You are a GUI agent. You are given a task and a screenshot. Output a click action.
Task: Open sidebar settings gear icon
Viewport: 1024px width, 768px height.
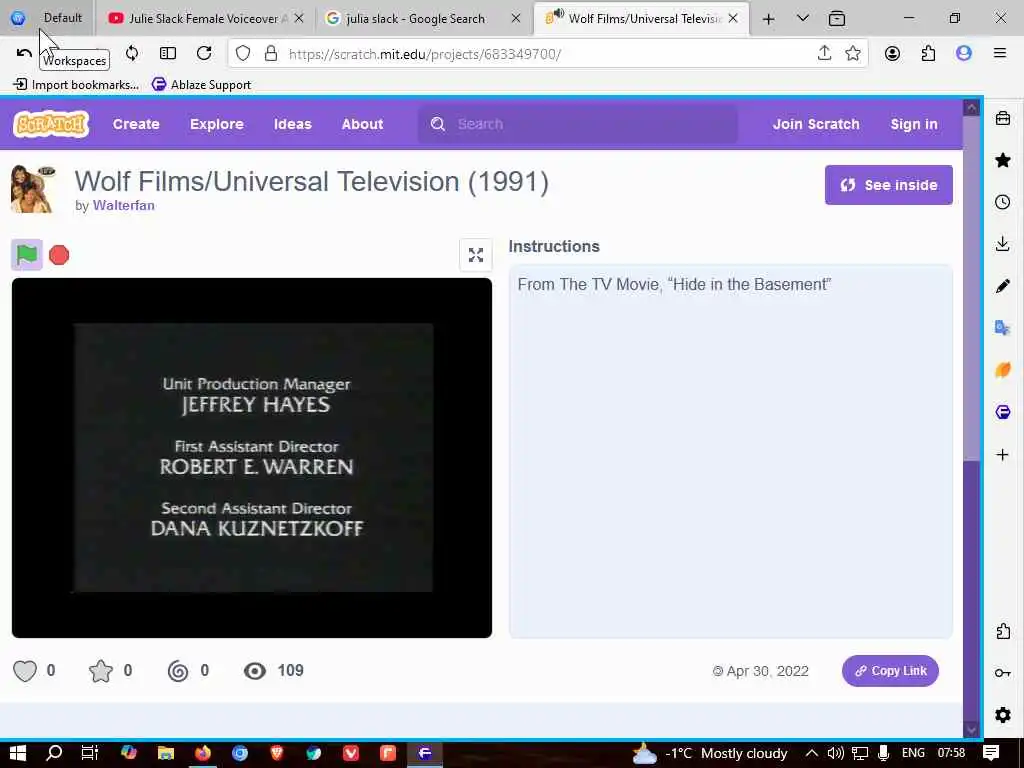pyautogui.click(x=1003, y=714)
